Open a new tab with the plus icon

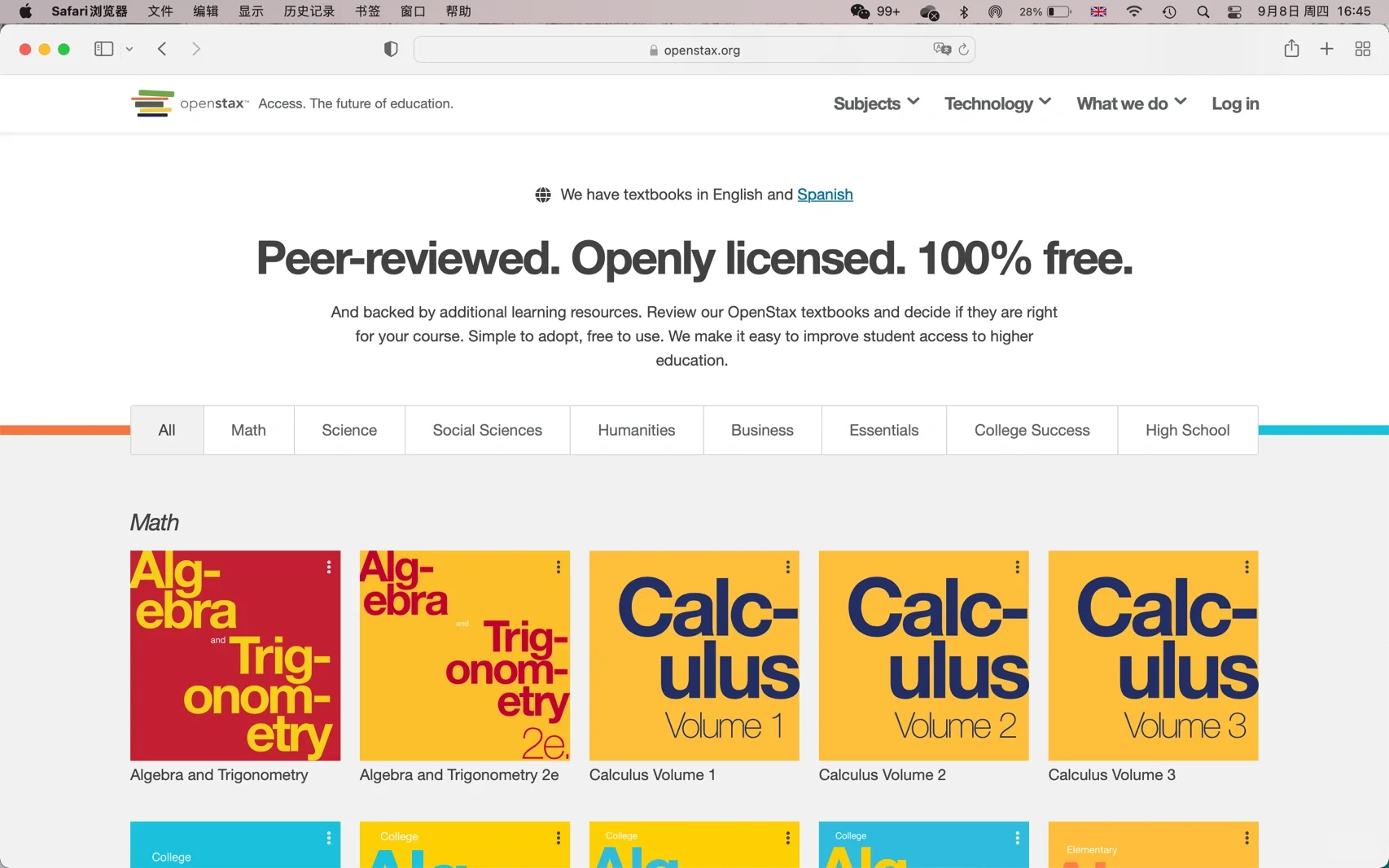(1326, 49)
